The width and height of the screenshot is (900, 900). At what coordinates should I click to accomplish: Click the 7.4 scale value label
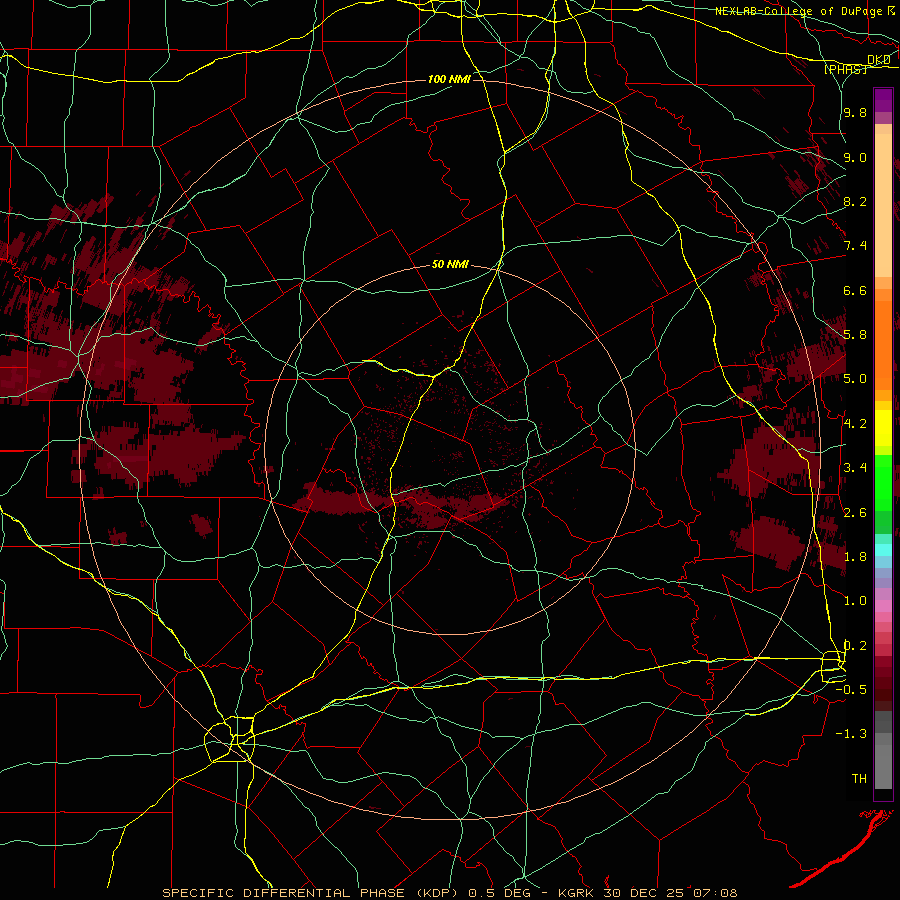[855, 246]
